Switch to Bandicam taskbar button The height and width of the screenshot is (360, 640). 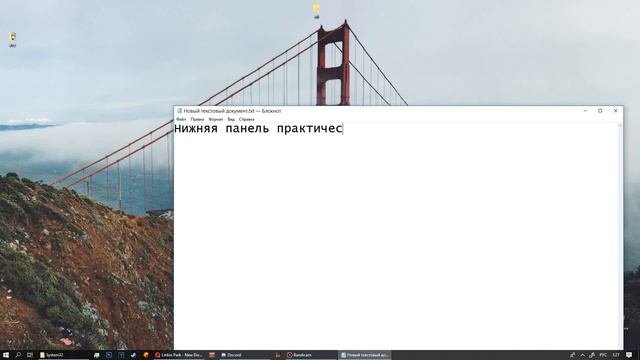[x=310, y=355]
